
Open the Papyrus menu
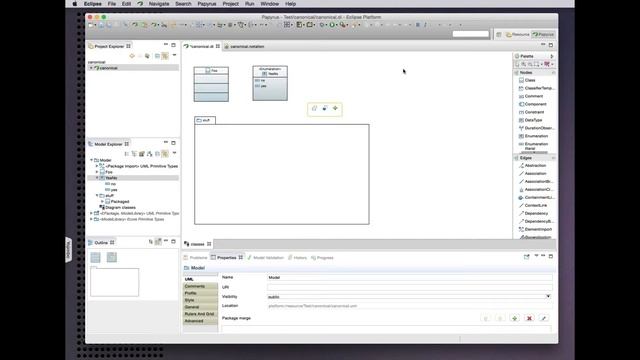207,4
